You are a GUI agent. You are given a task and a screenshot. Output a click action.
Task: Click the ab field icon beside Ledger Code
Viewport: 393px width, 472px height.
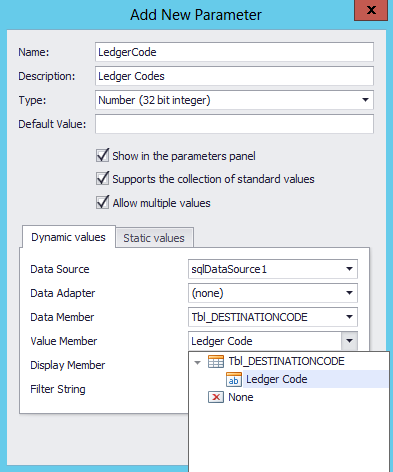click(x=234, y=379)
